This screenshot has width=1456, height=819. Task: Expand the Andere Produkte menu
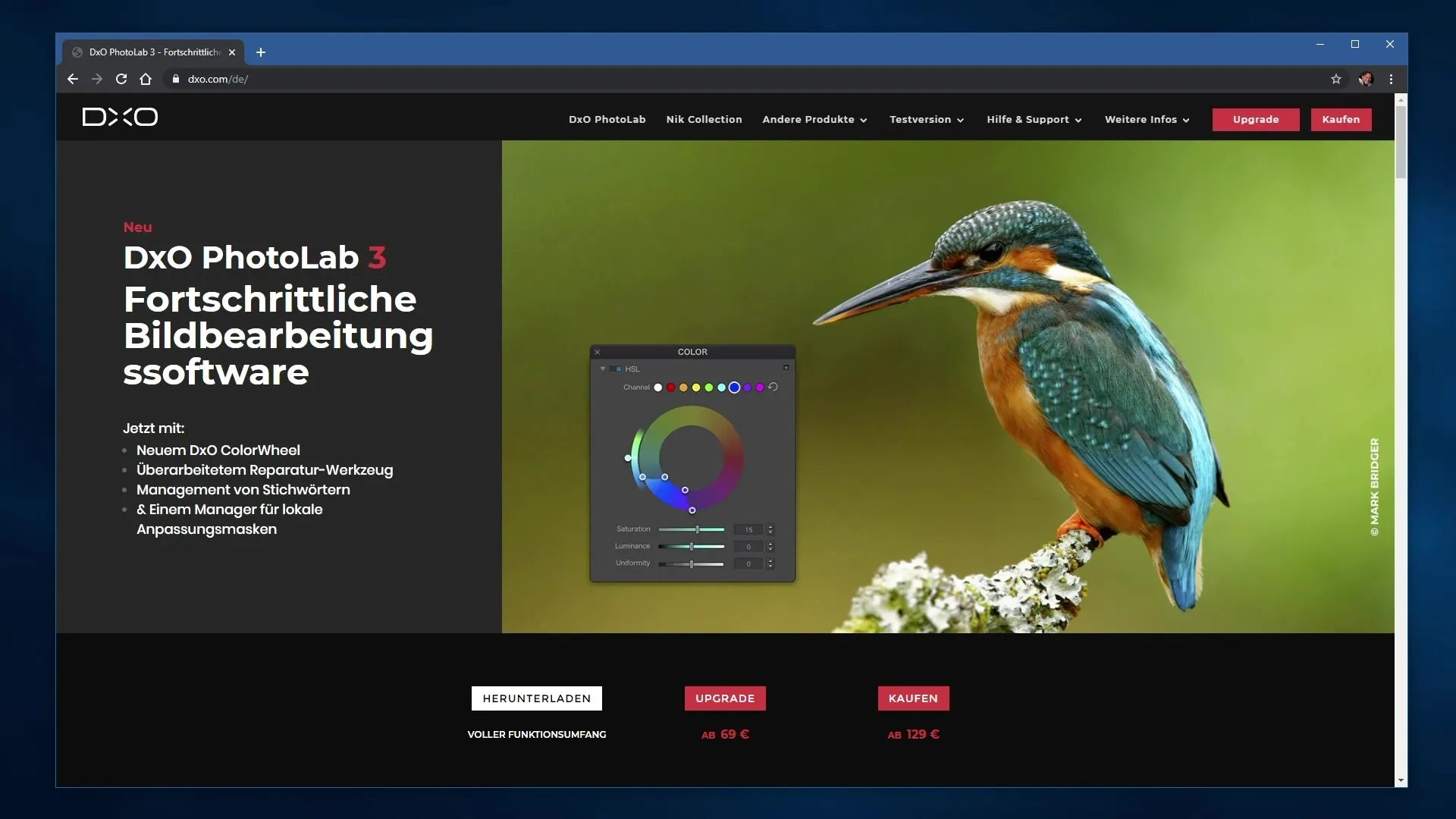(x=814, y=119)
